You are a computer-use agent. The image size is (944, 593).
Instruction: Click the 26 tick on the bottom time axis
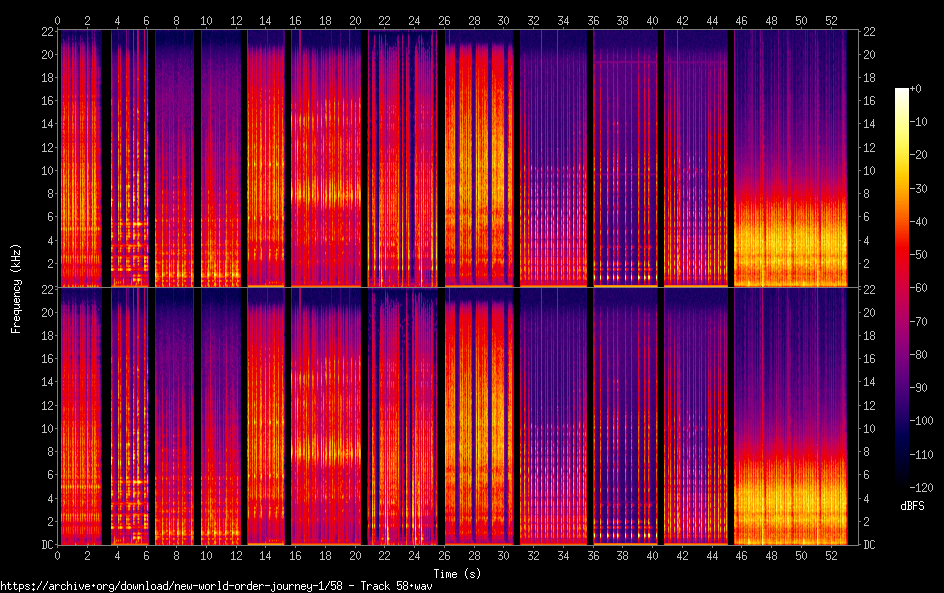(x=444, y=554)
